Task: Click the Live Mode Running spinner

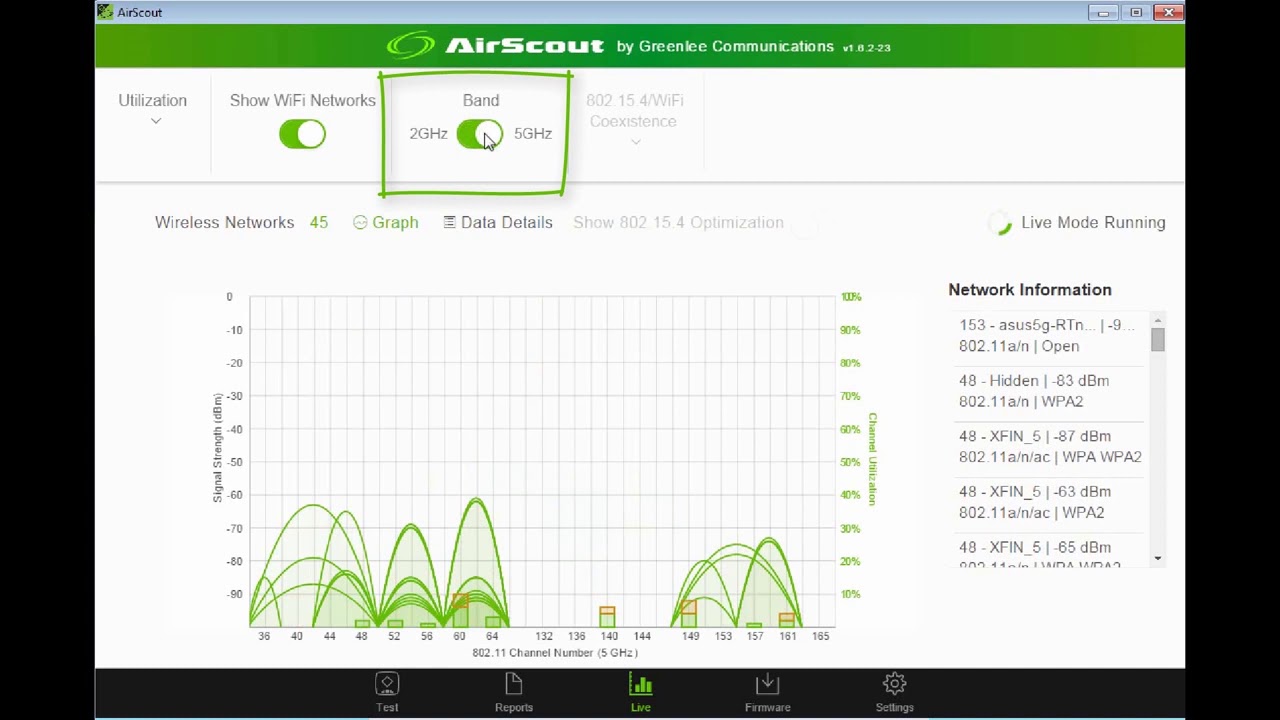Action: [x=1000, y=223]
